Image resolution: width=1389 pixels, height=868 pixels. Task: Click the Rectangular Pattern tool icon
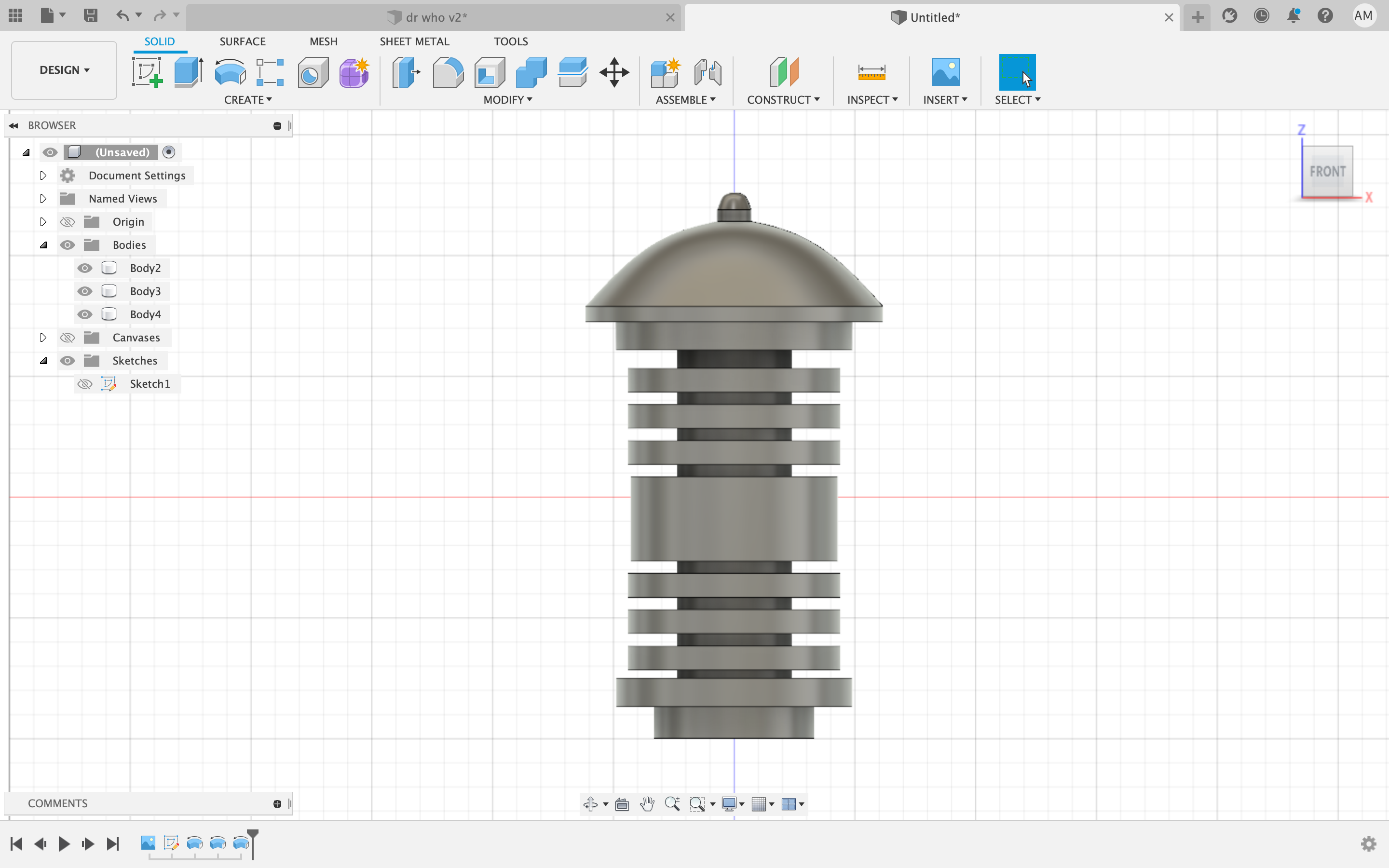click(271, 72)
